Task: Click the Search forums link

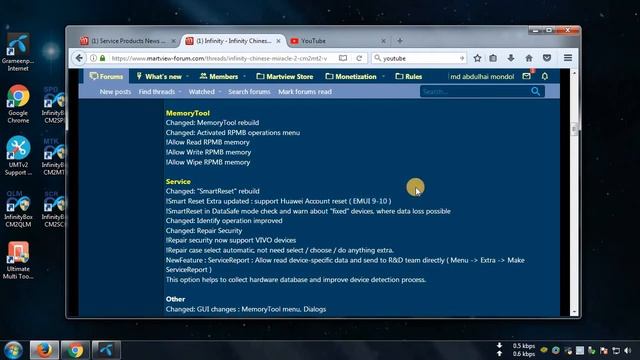Action: click(249, 92)
